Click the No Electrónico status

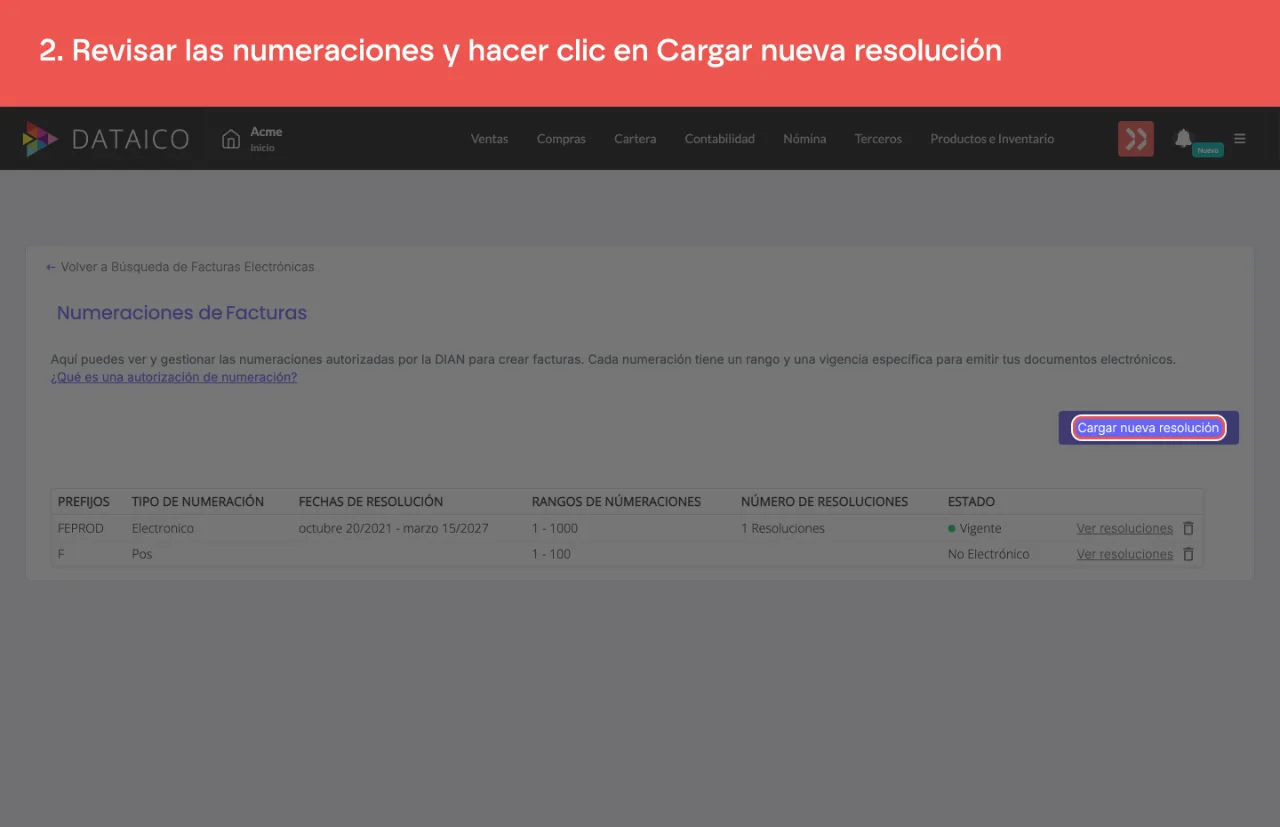989,554
